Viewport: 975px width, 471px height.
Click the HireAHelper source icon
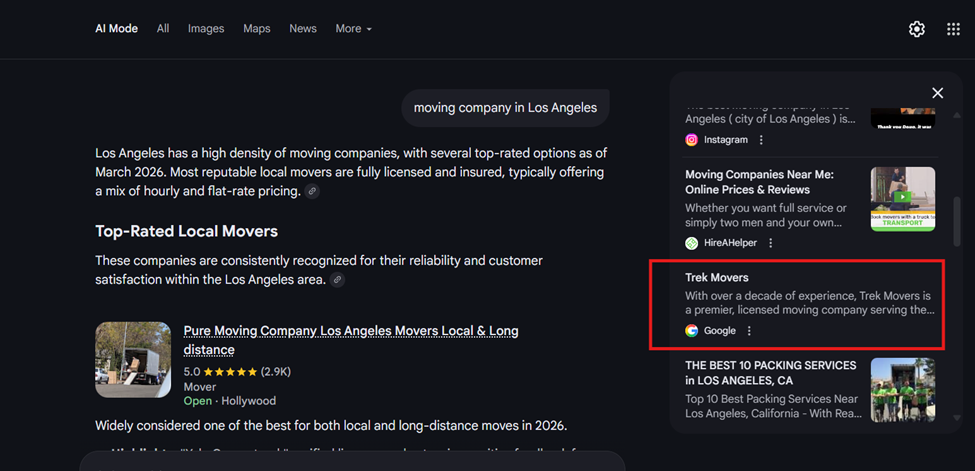[691, 243]
